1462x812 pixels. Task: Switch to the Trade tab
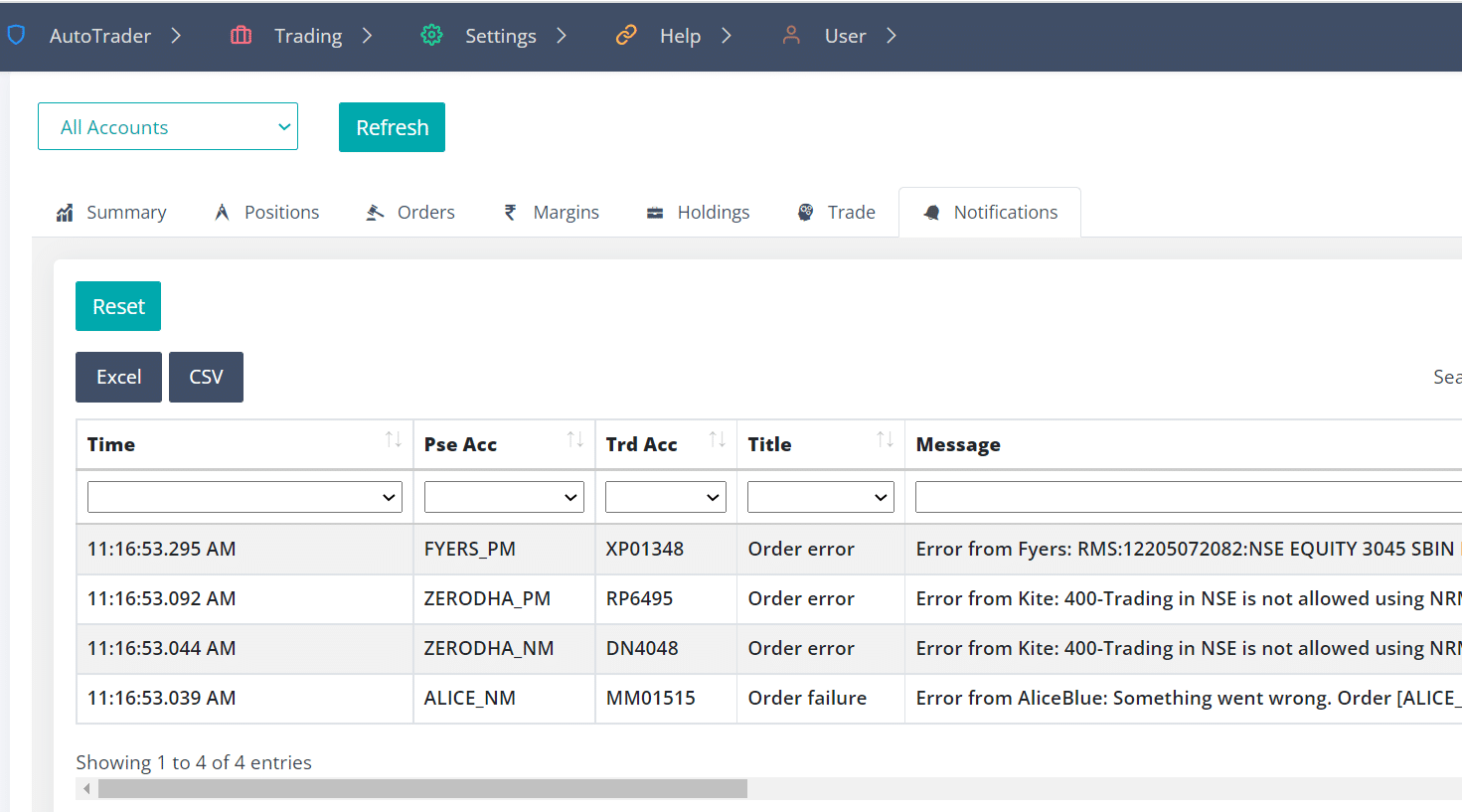pos(837,213)
